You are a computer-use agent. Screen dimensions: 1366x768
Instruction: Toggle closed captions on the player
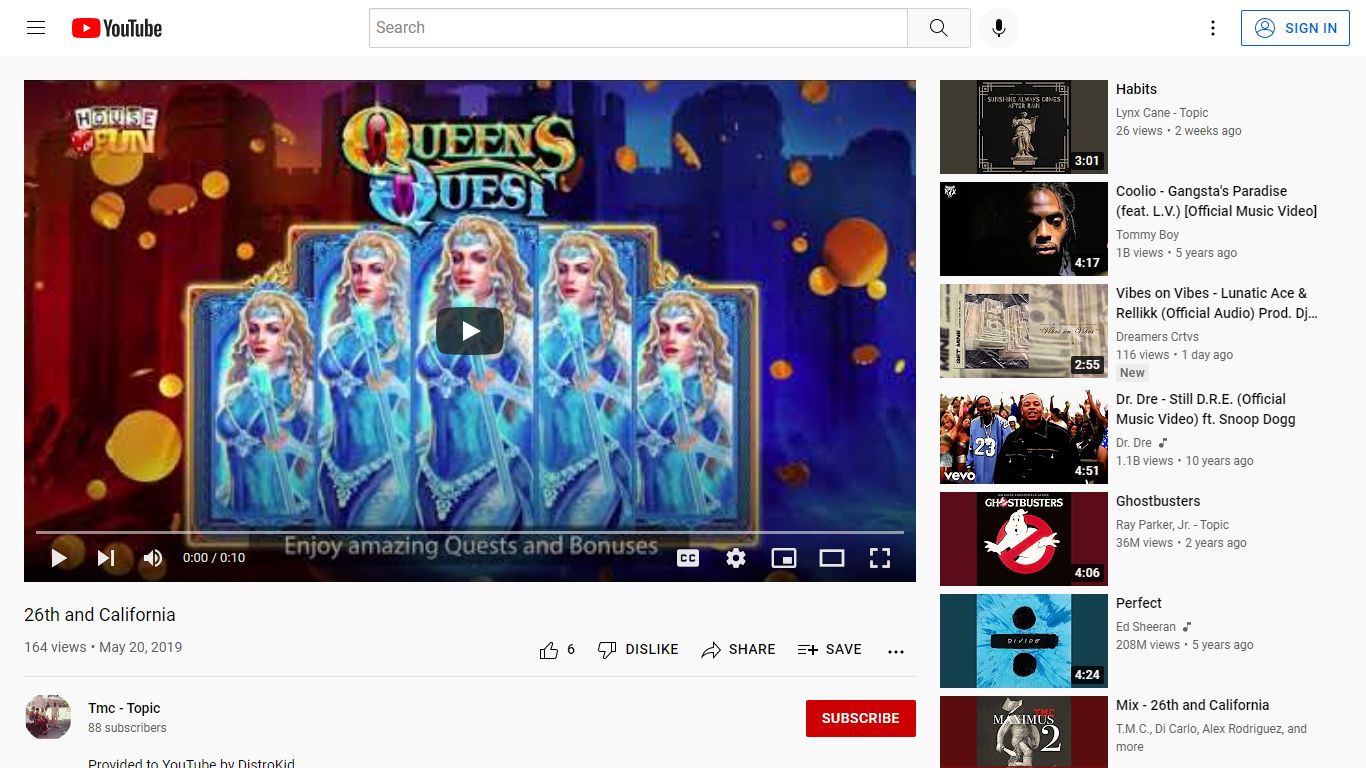coord(688,558)
